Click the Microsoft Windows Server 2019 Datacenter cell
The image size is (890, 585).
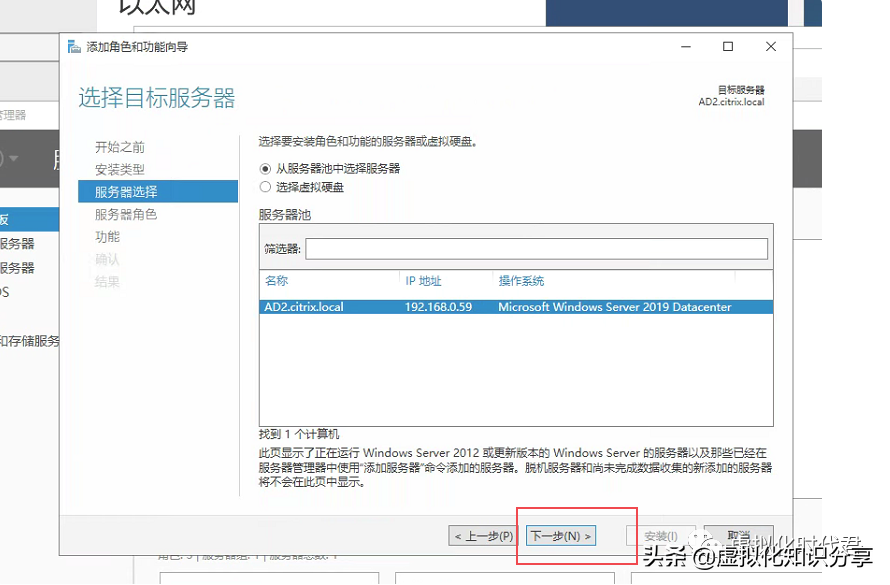pos(615,307)
